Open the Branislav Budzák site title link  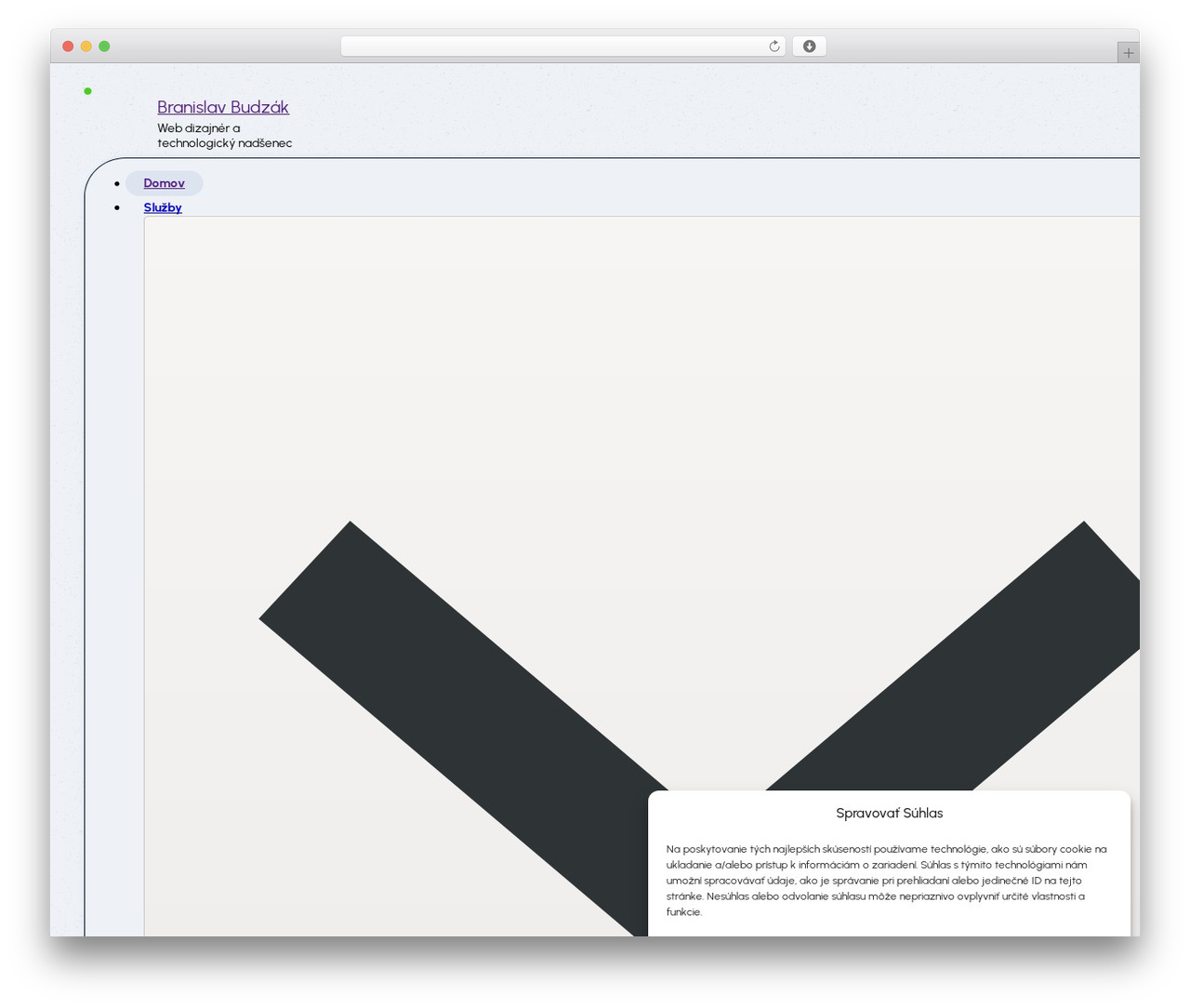point(223,107)
